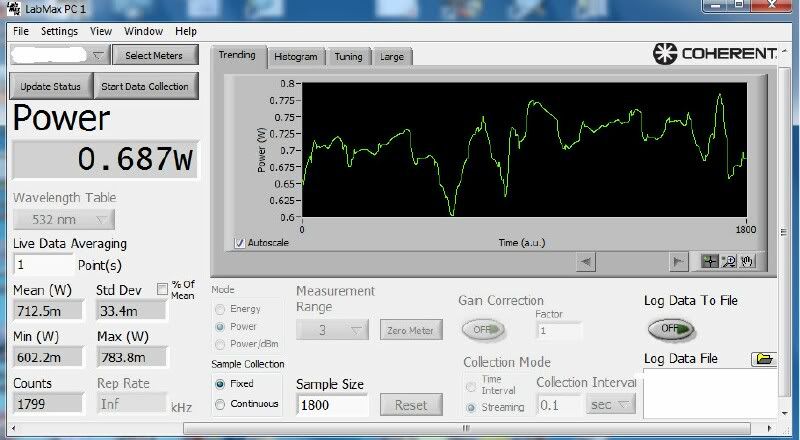The width and height of the screenshot is (800, 440).
Task: Click the horizontal scrollbar thumb
Action: [x=466, y=428]
